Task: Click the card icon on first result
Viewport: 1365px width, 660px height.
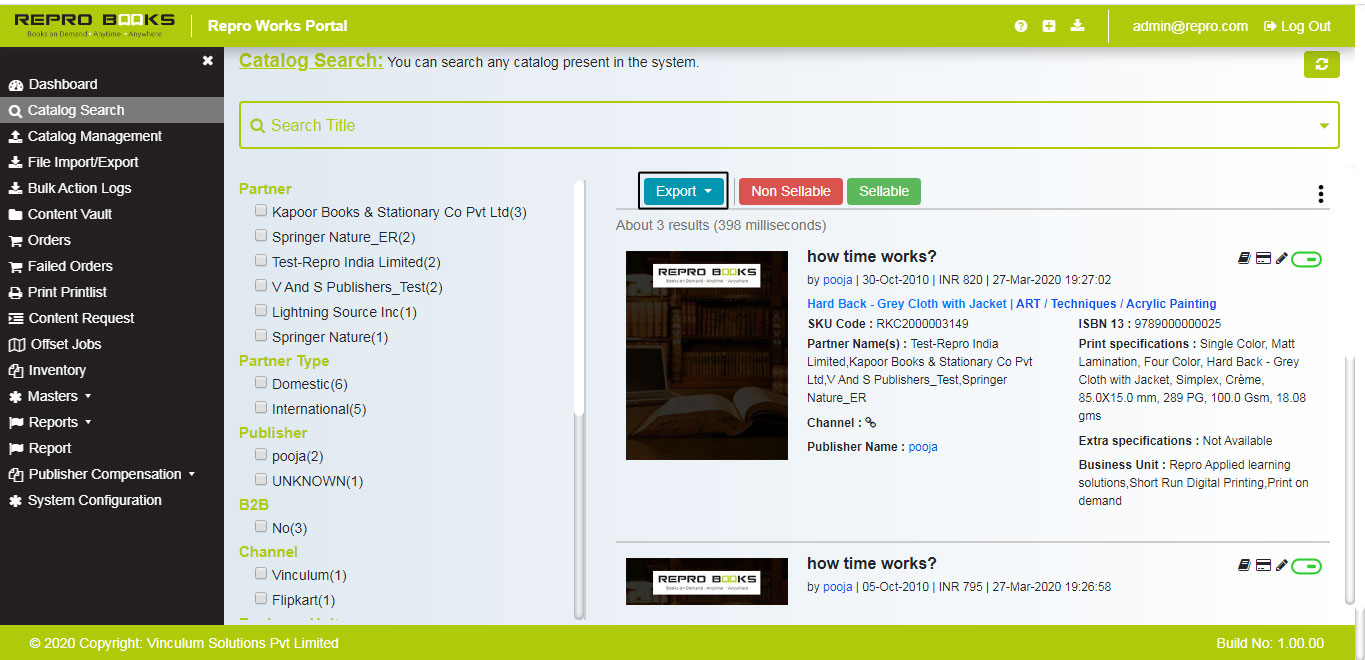Action: 1263,259
